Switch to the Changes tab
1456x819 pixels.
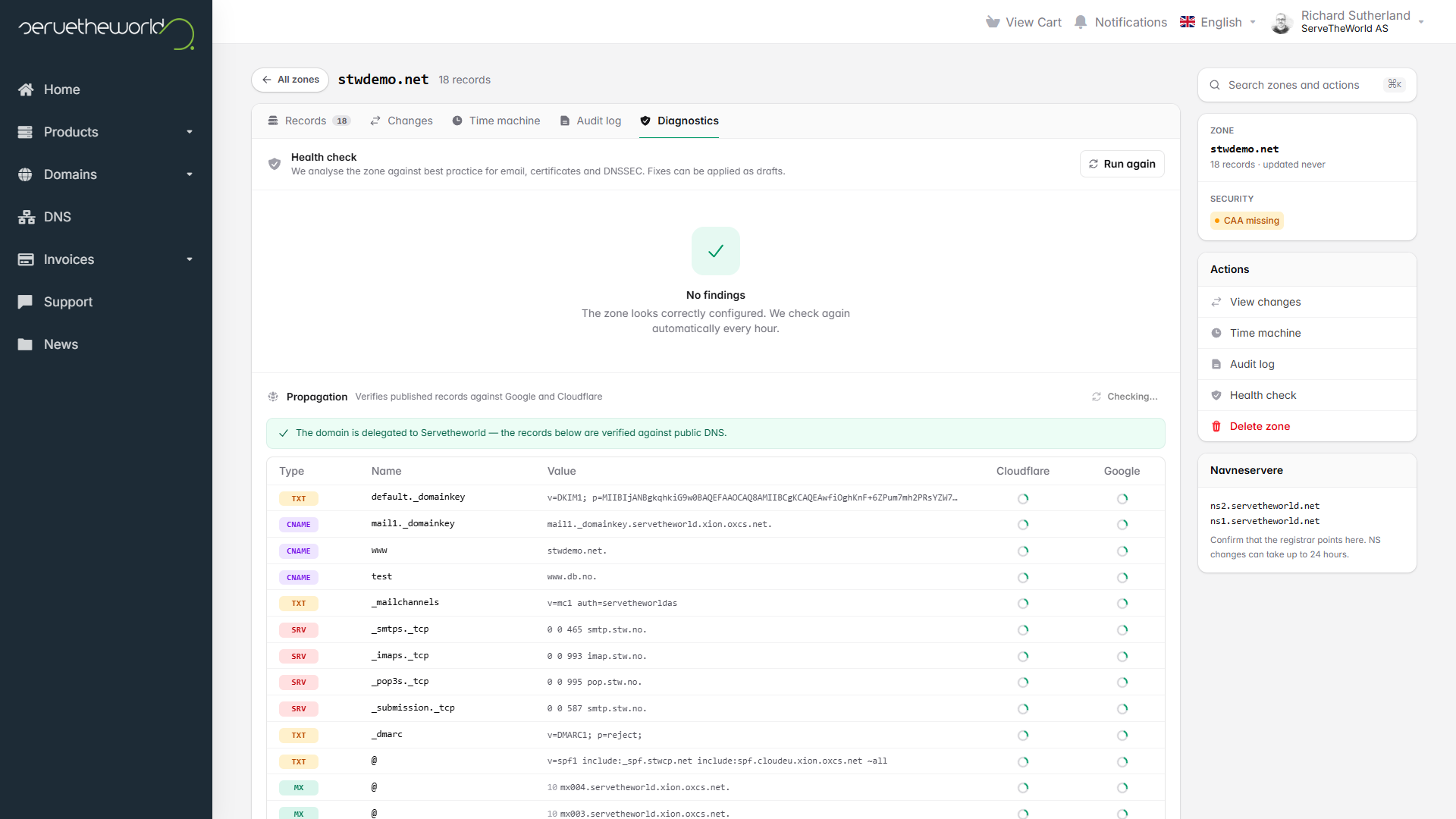coord(401,121)
